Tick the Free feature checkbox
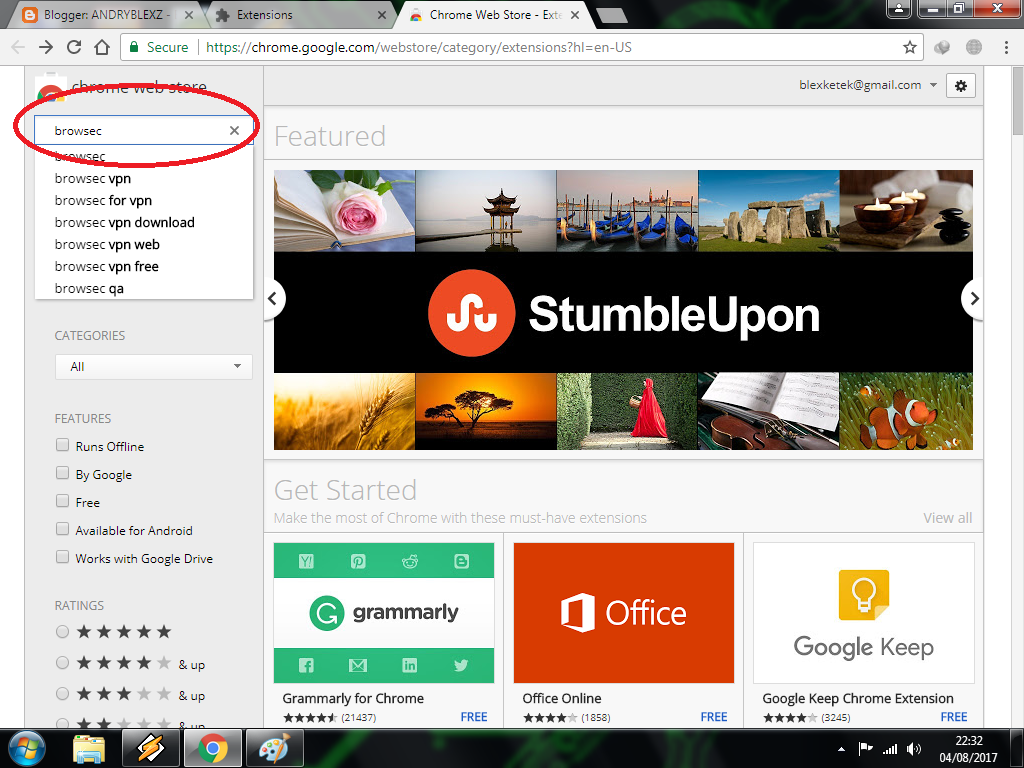 click(62, 502)
